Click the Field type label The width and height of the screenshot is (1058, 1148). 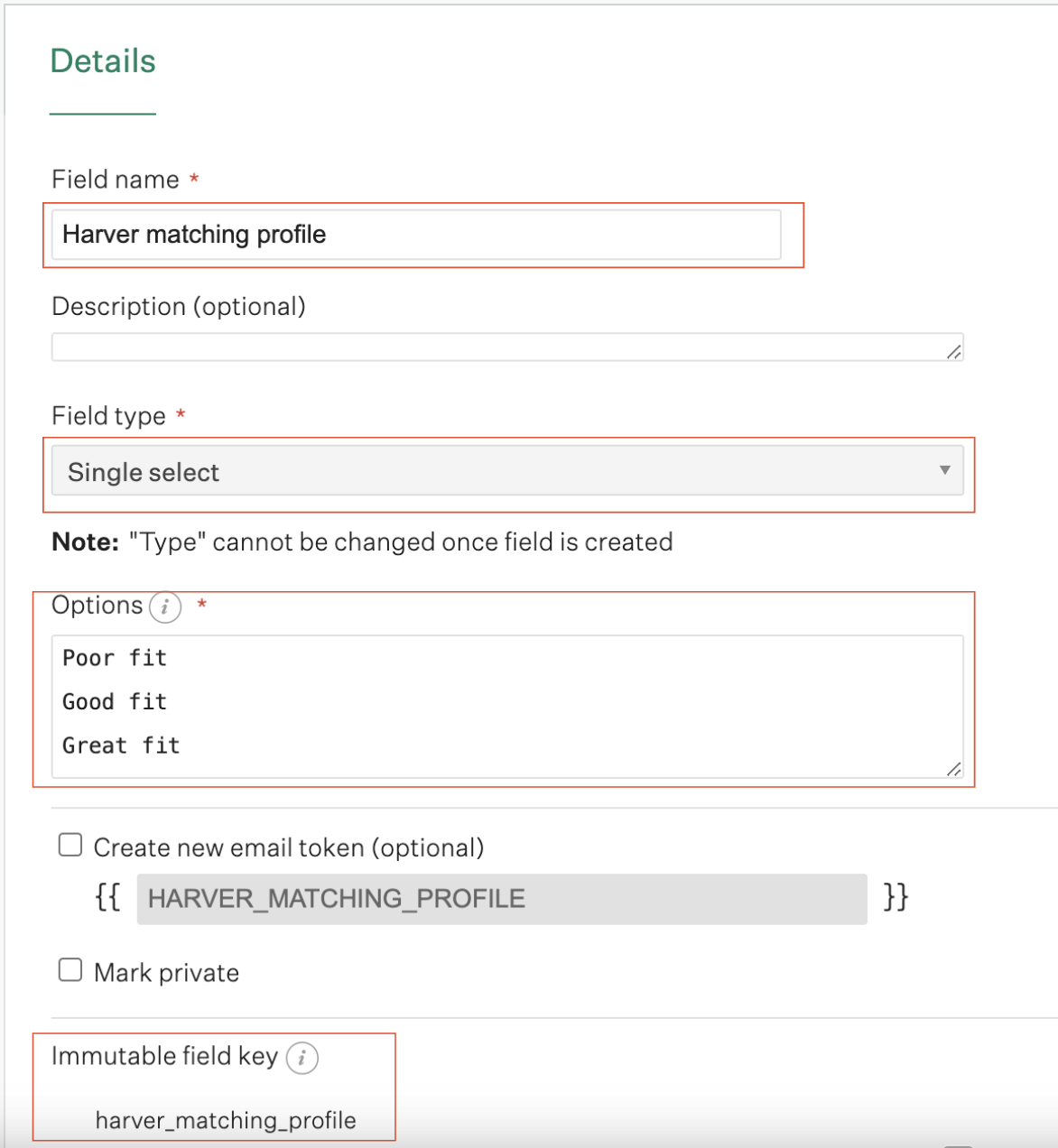(108, 416)
